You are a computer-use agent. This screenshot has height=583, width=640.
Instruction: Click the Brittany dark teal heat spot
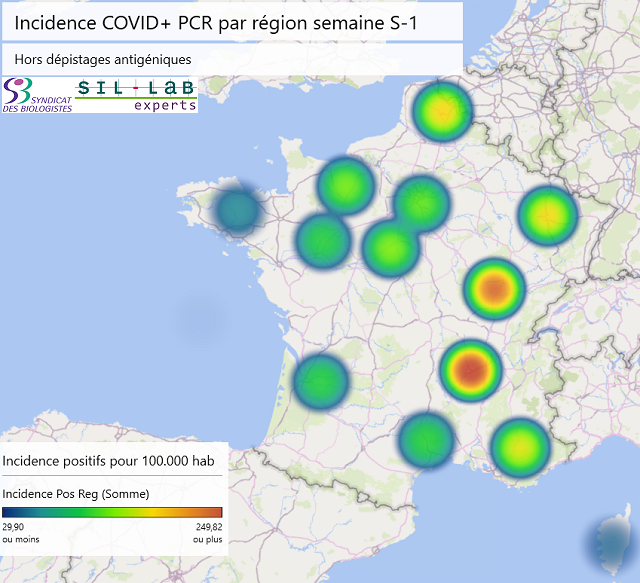point(238,210)
